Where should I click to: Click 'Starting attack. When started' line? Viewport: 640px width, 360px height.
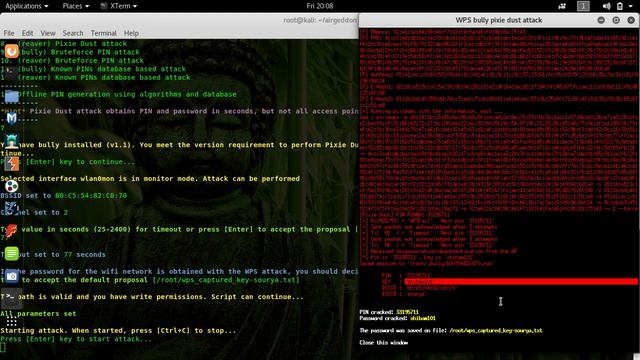118,331
